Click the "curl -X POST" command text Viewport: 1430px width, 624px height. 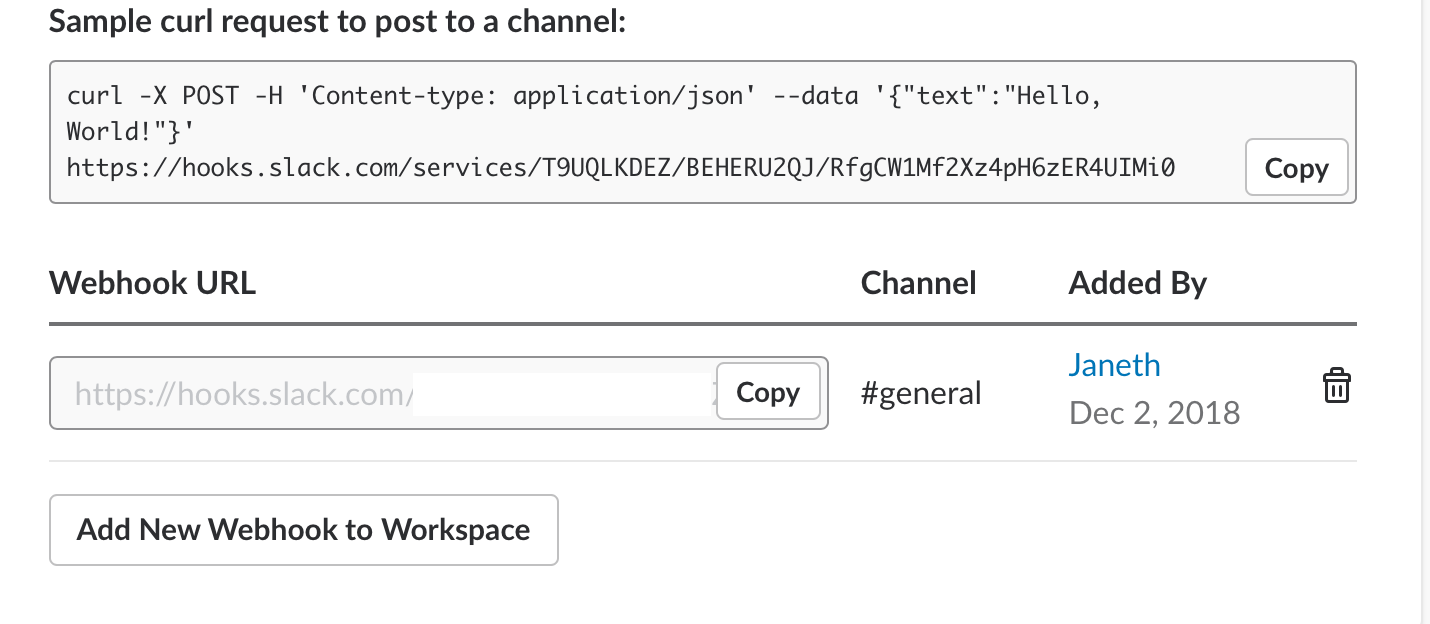point(152,97)
